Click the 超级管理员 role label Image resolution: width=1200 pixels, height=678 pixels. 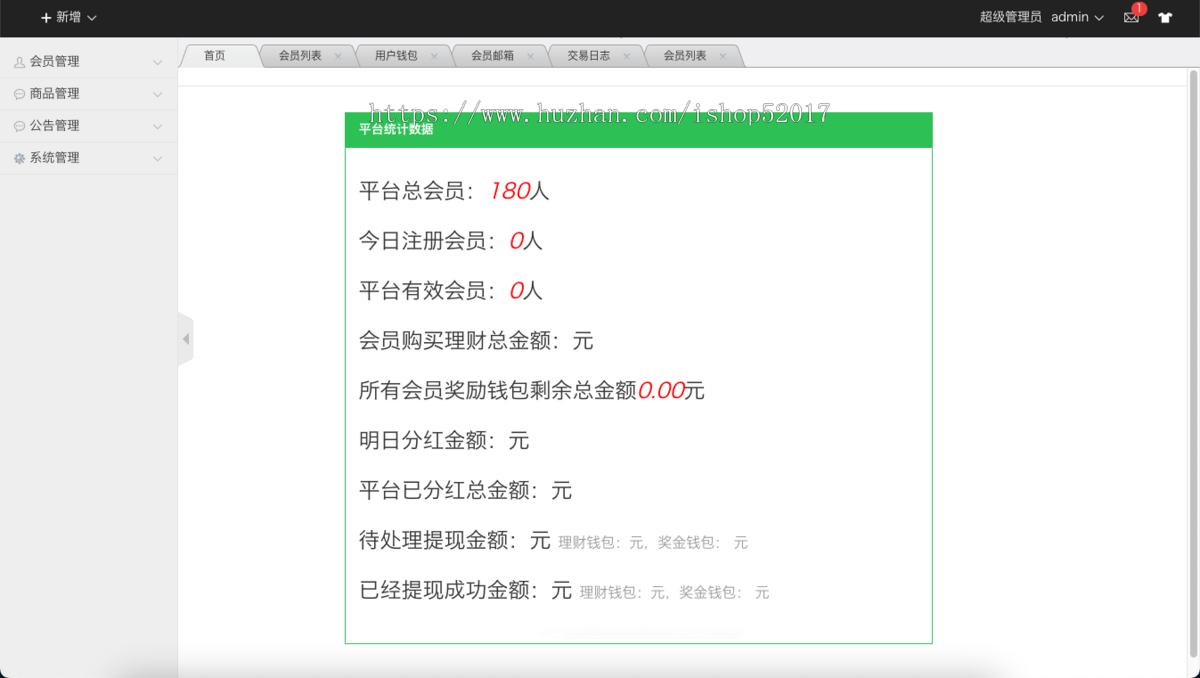click(1011, 18)
